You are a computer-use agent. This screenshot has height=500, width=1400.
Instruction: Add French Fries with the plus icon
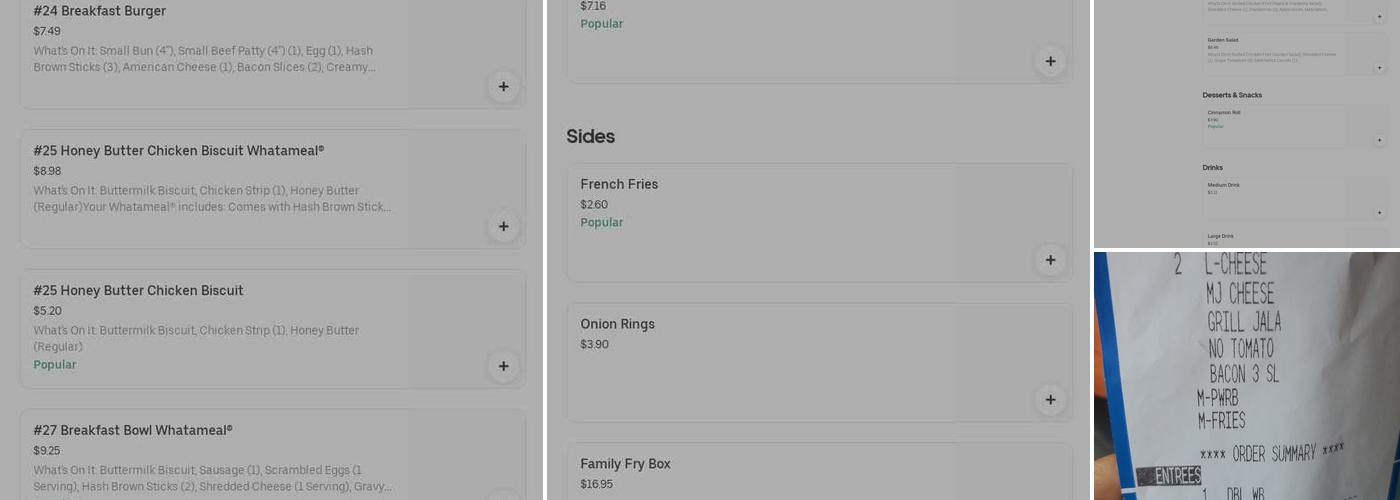coord(1050,260)
